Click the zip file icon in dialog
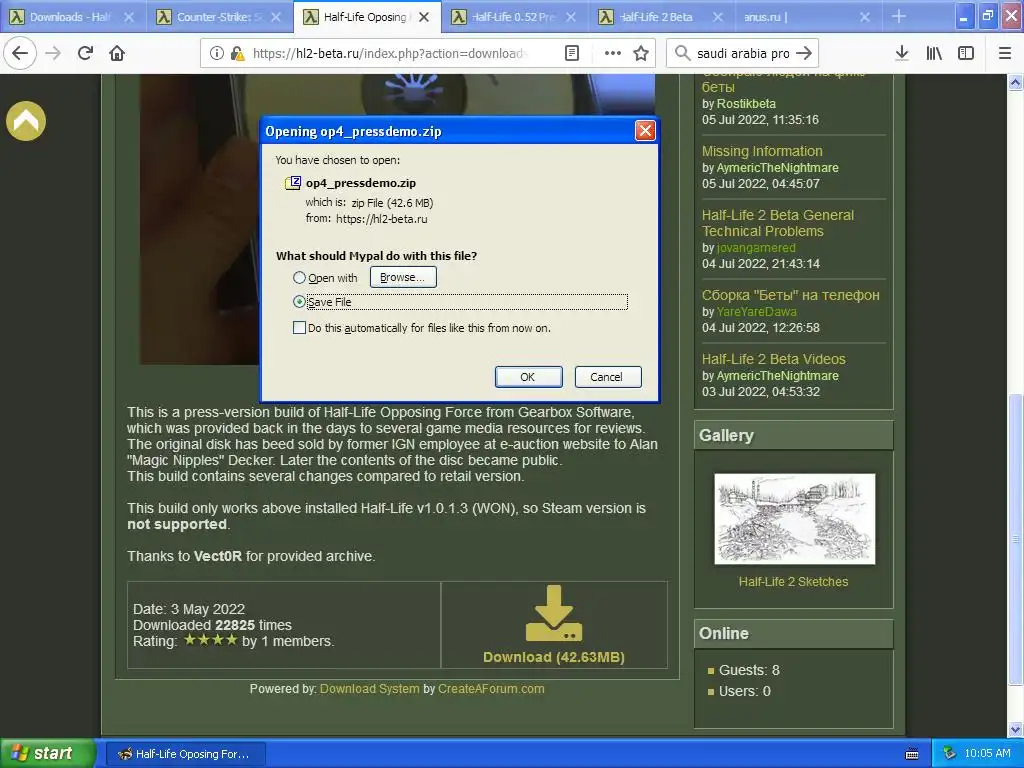Image resolution: width=1024 pixels, height=768 pixels. [293, 183]
